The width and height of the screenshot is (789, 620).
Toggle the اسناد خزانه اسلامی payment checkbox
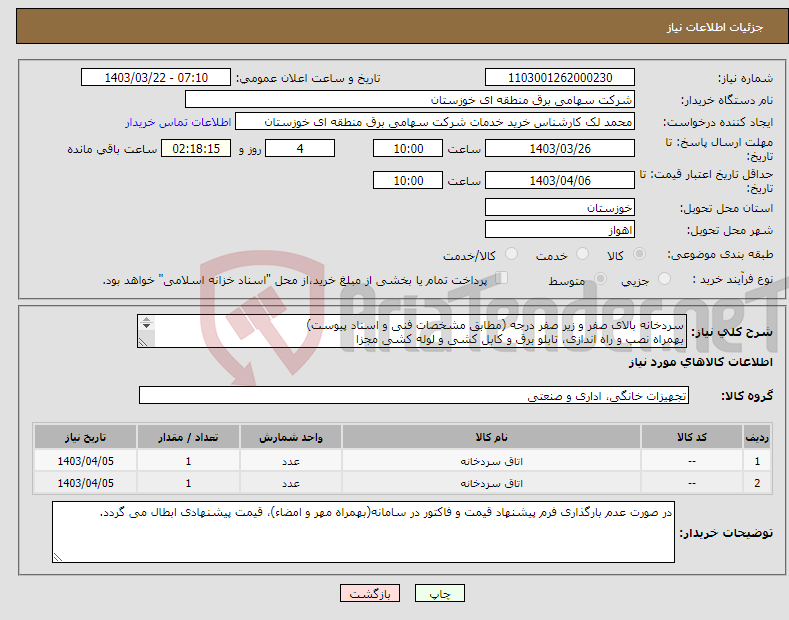point(502,277)
